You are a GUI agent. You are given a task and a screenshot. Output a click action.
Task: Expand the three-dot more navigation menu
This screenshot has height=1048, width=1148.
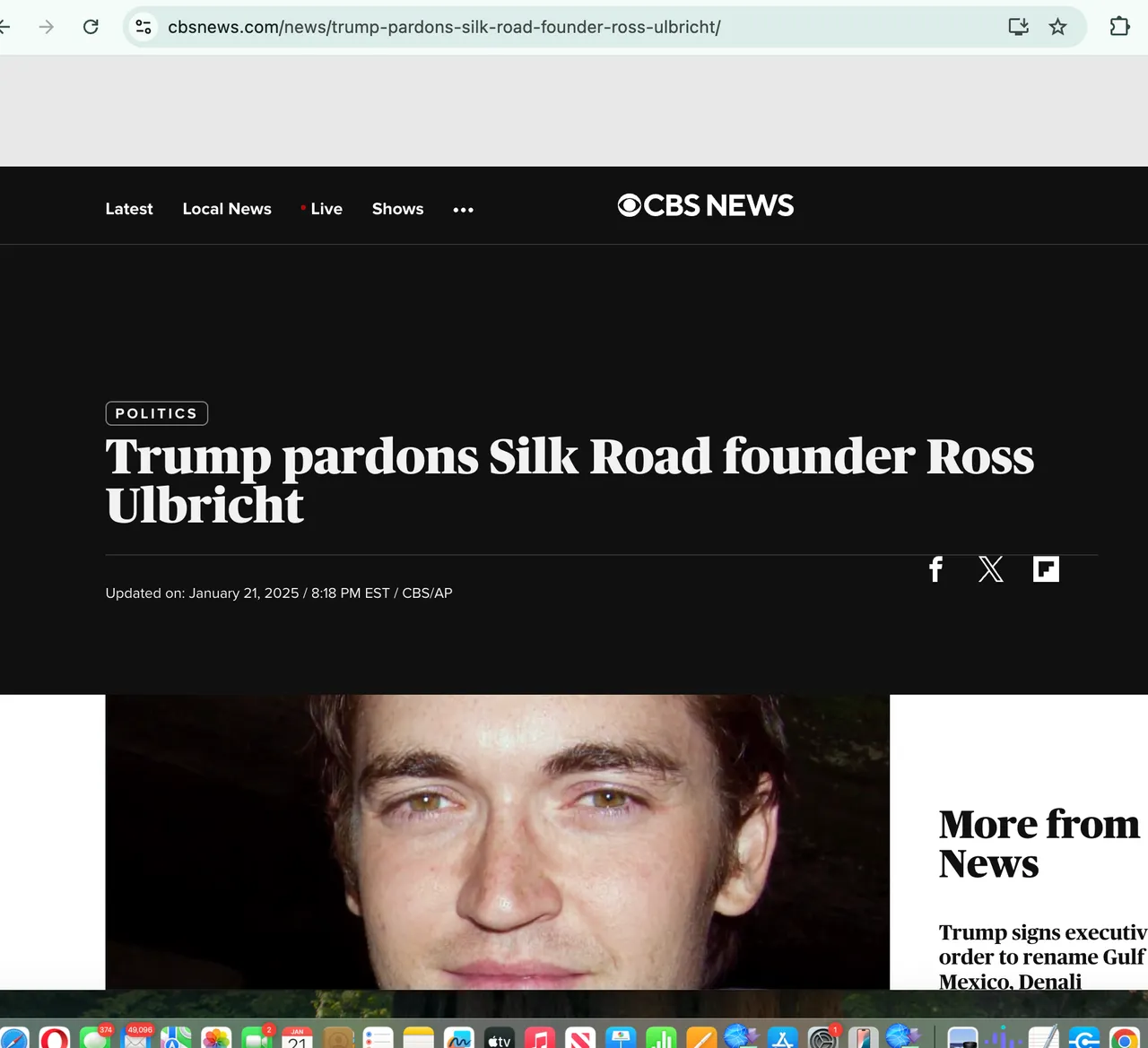pos(463,210)
